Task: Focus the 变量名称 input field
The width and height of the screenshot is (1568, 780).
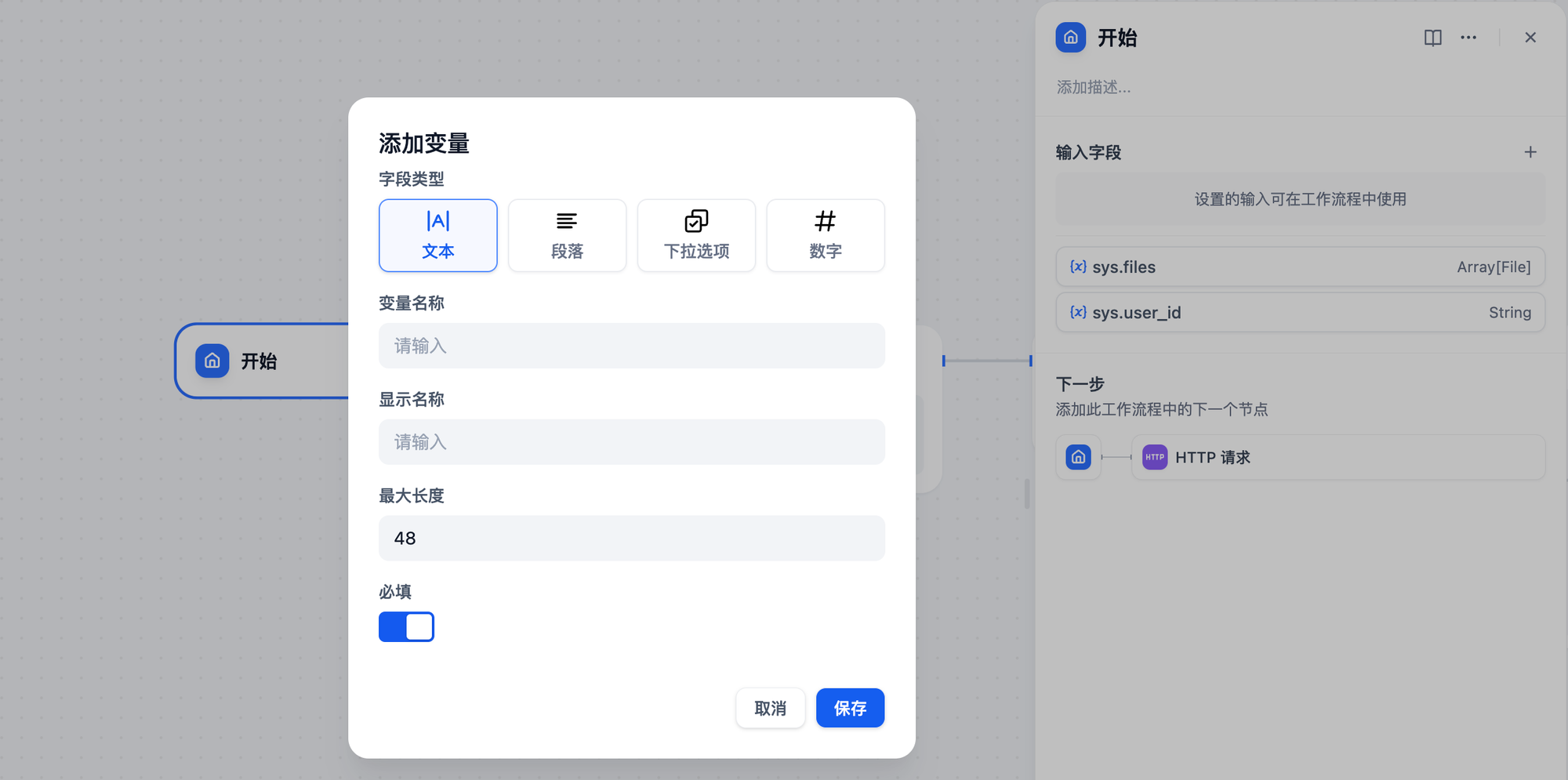Action: tap(632, 346)
